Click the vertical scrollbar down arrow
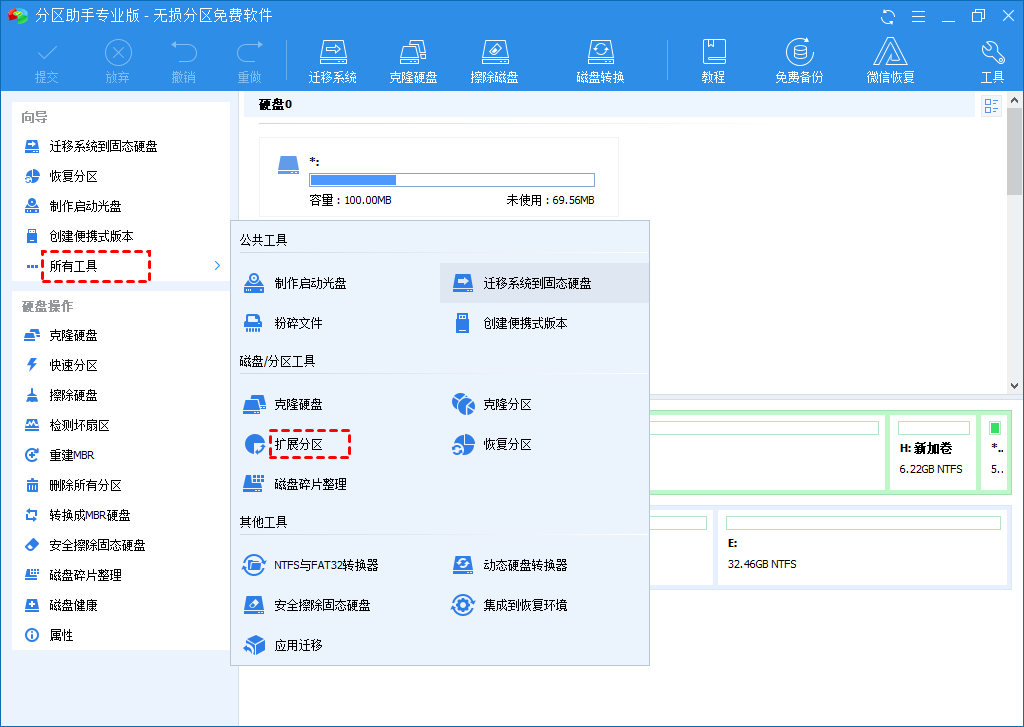Screen dimensions: 1024x727 click(1015, 385)
